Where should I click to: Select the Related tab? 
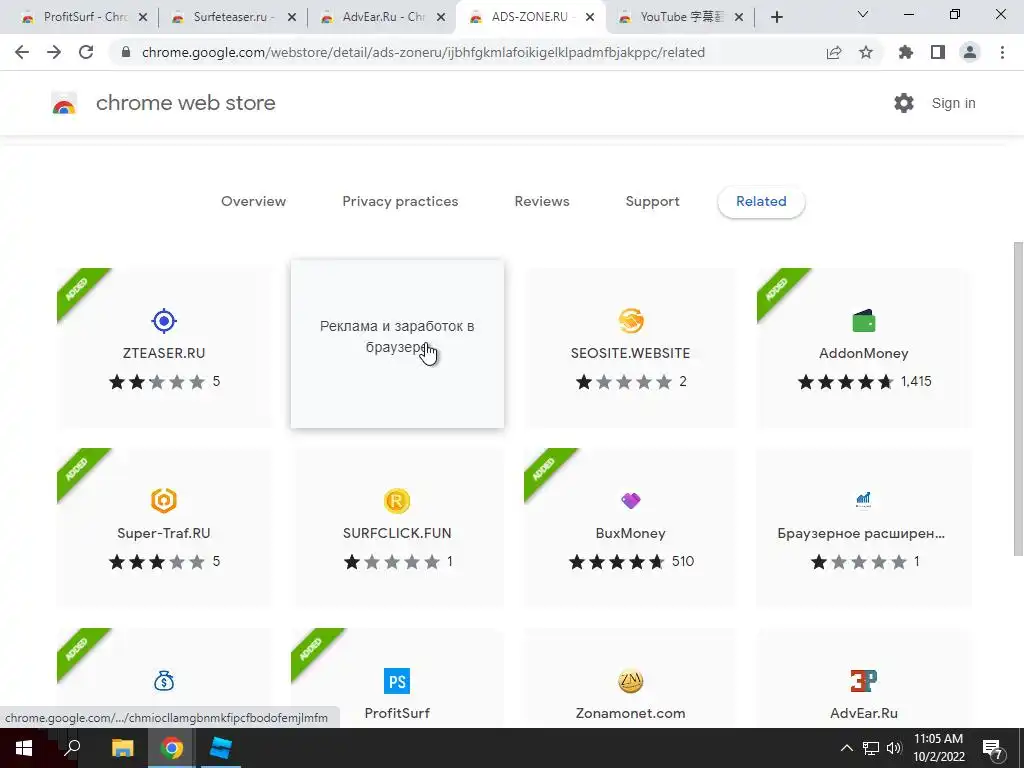(x=761, y=201)
